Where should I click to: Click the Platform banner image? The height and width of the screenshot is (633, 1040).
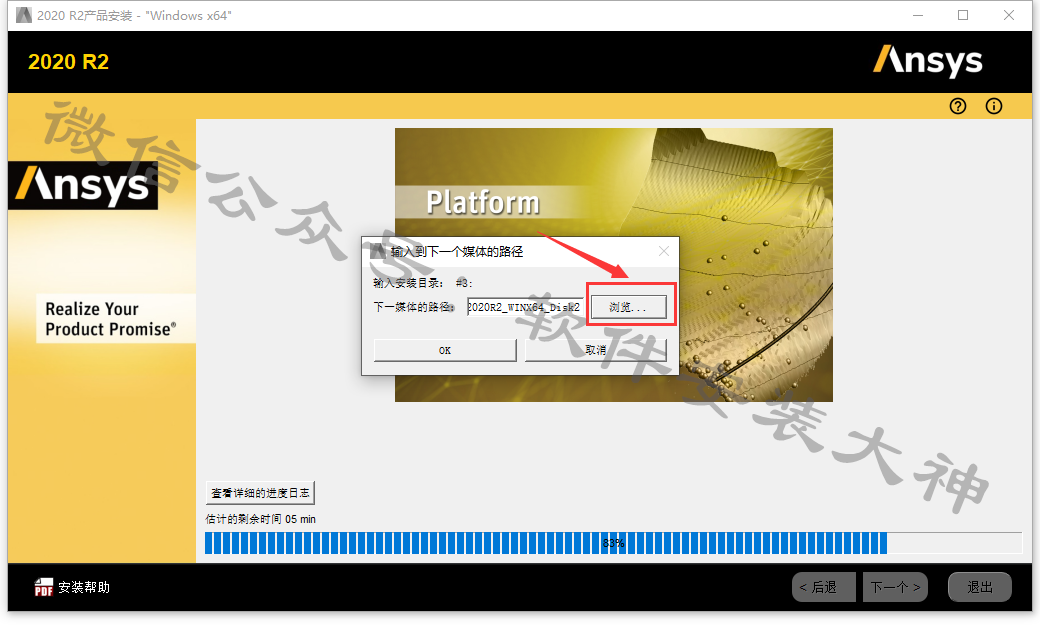tap(614, 265)
